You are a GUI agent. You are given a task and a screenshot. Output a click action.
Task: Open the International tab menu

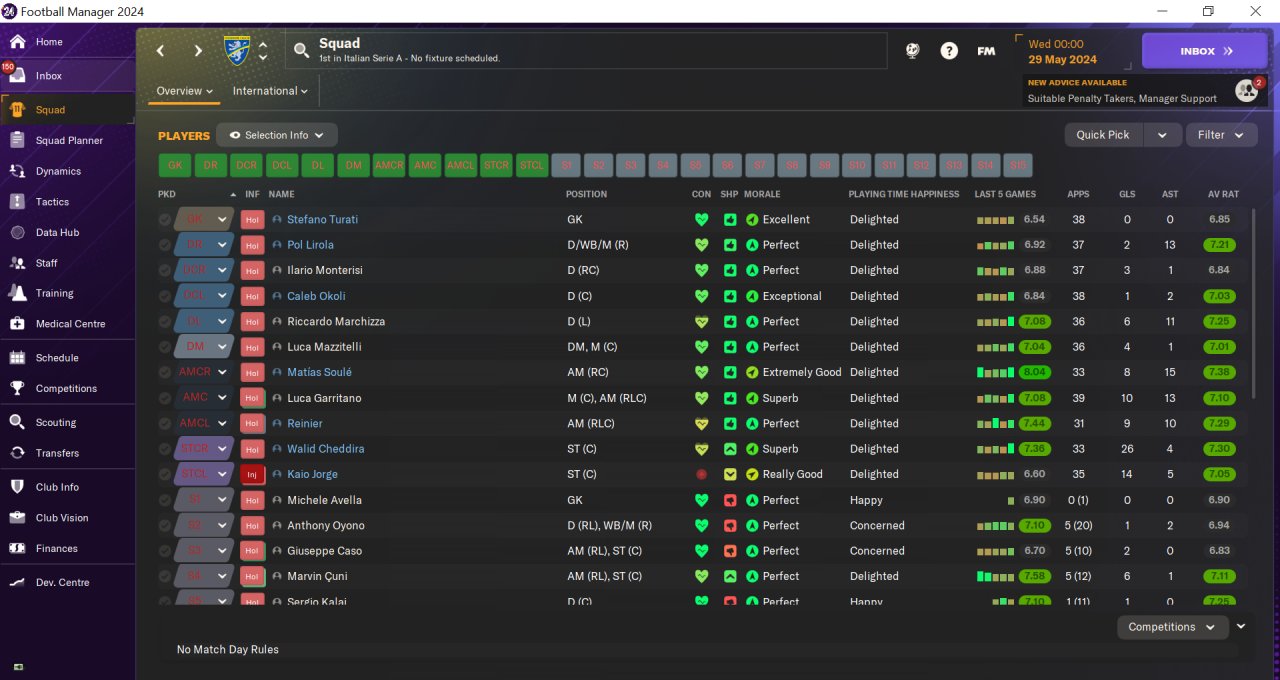[x=270, y=91]
